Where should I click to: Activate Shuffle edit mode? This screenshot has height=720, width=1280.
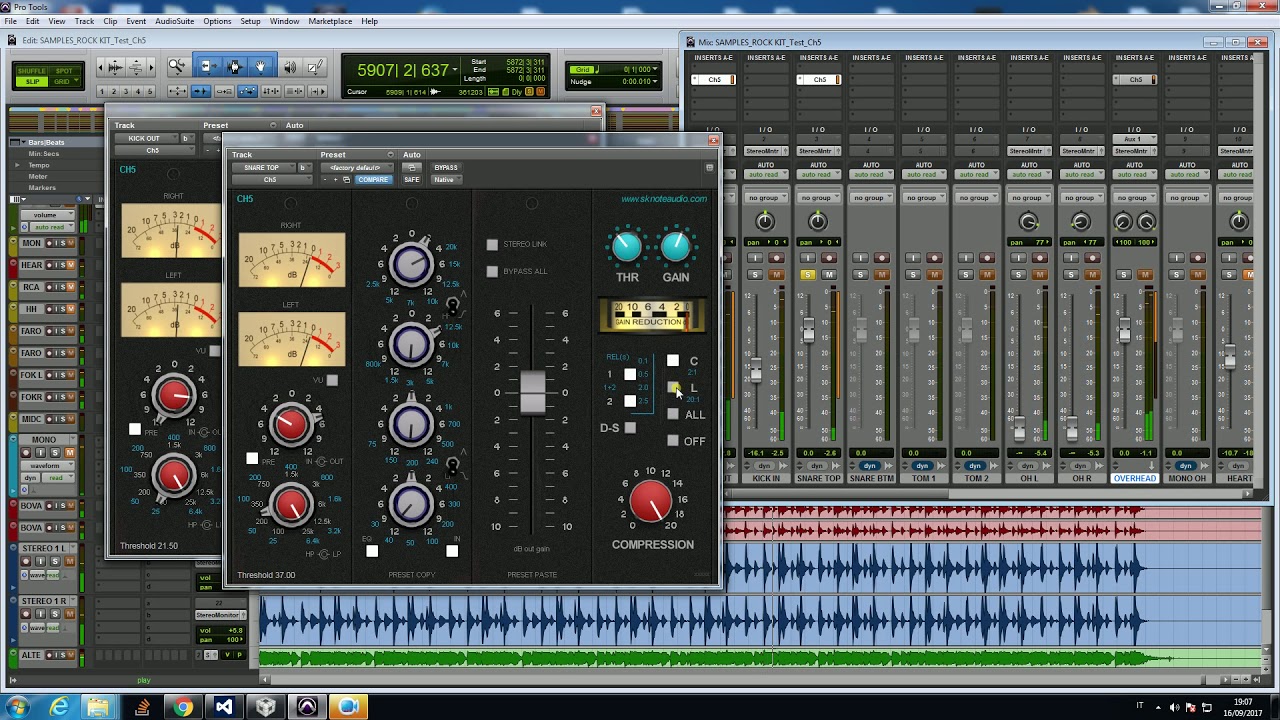click(32, 71)
